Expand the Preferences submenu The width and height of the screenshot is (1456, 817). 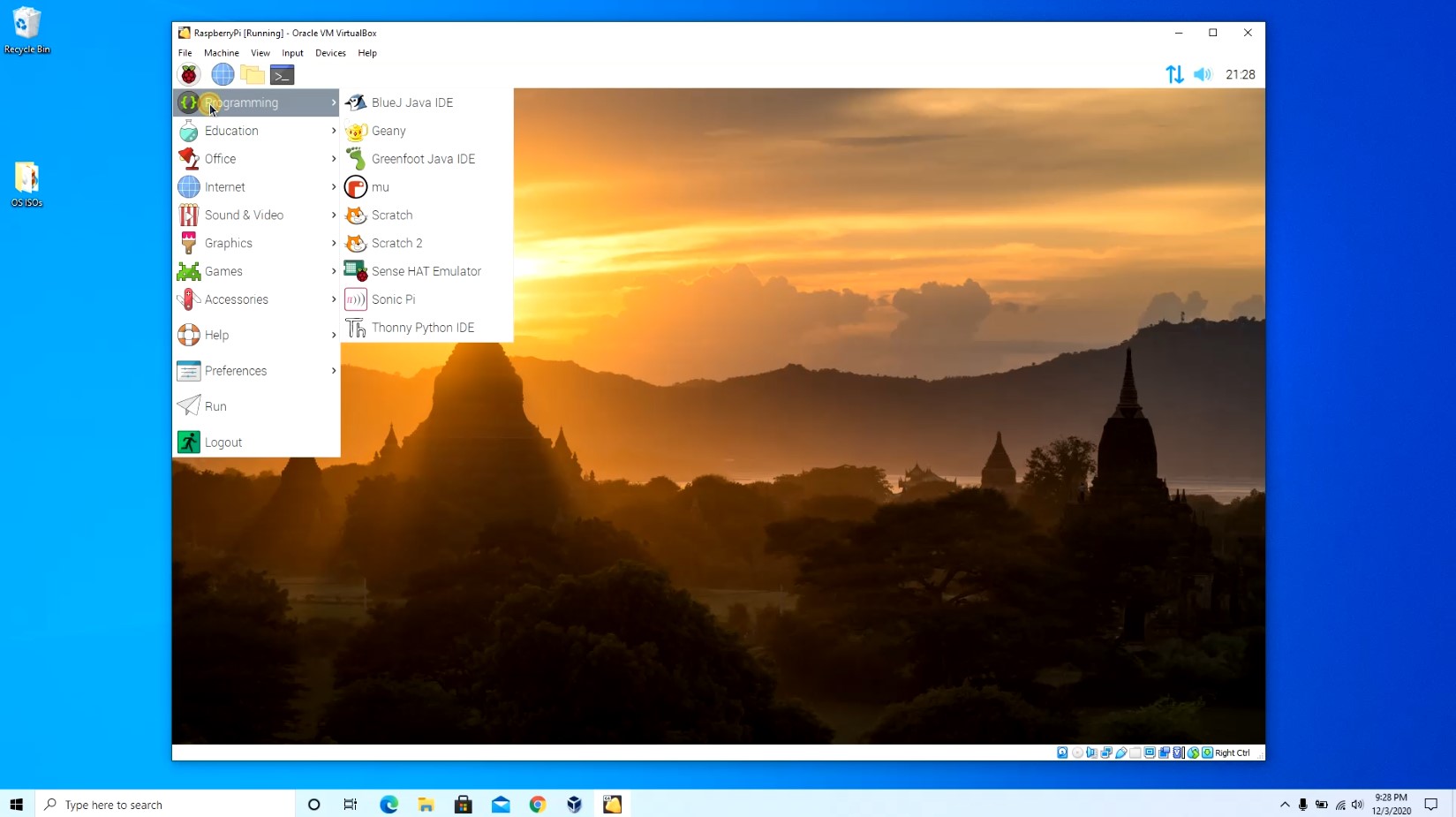236,371
